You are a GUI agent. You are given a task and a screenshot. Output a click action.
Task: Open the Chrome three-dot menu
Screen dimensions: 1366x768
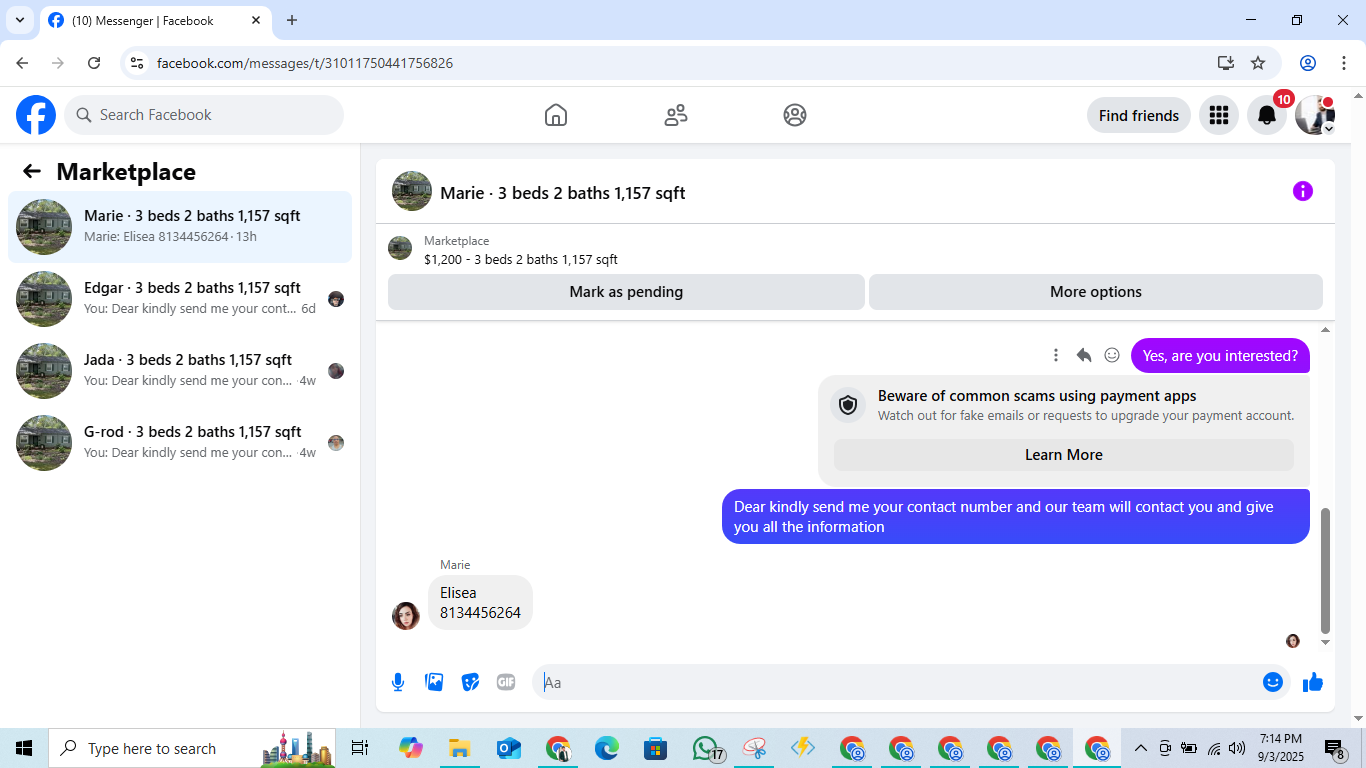click(x=1343, y=63)
